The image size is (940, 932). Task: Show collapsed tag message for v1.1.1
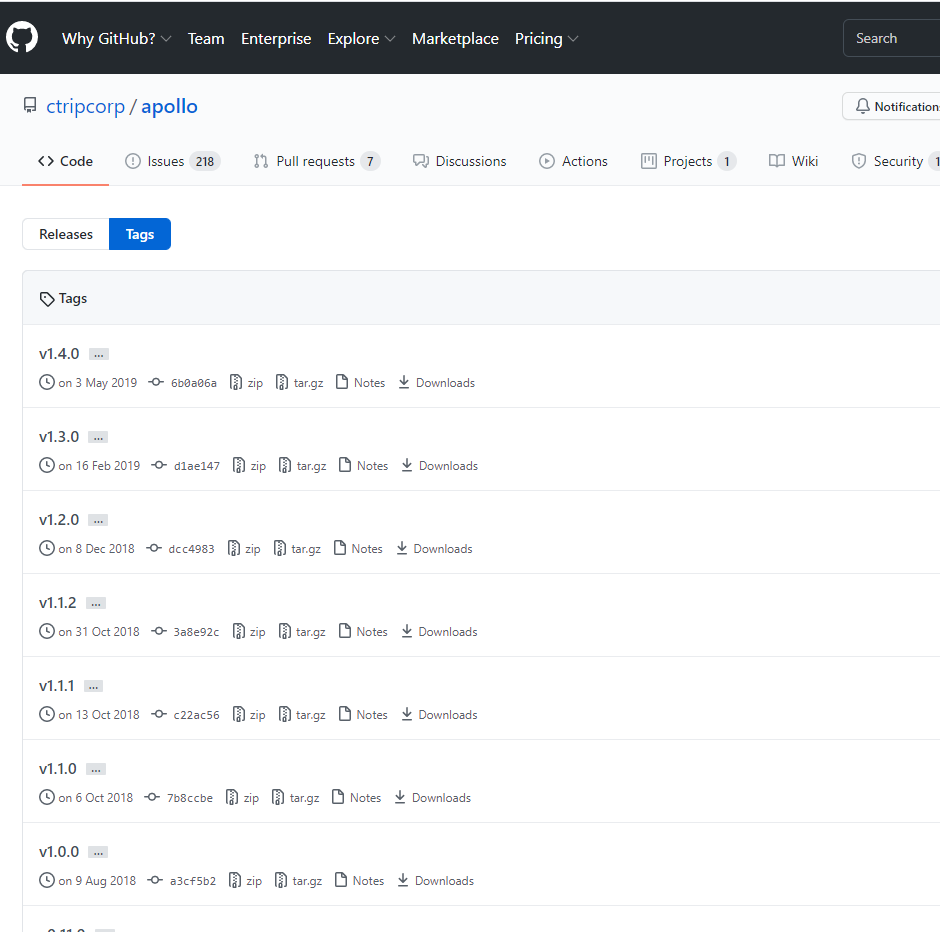tap(93, 686)
